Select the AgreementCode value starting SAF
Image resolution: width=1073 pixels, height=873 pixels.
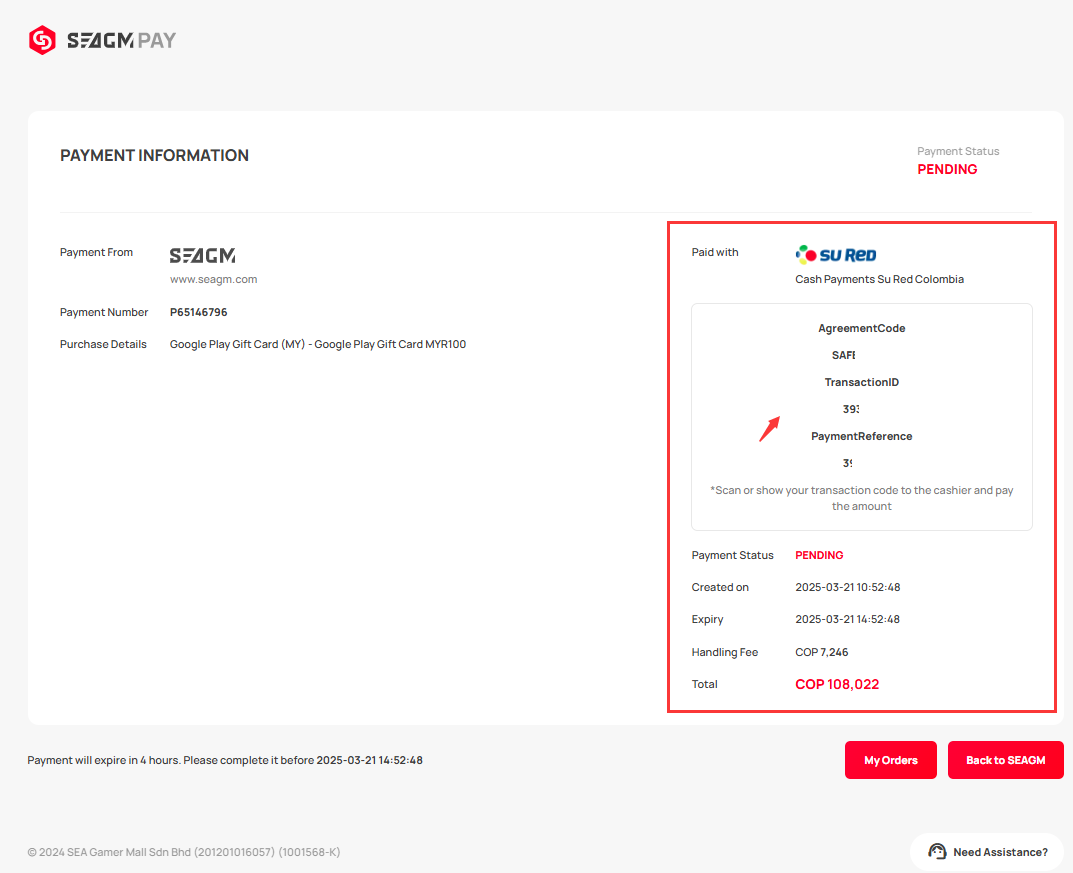click(844, 355)
